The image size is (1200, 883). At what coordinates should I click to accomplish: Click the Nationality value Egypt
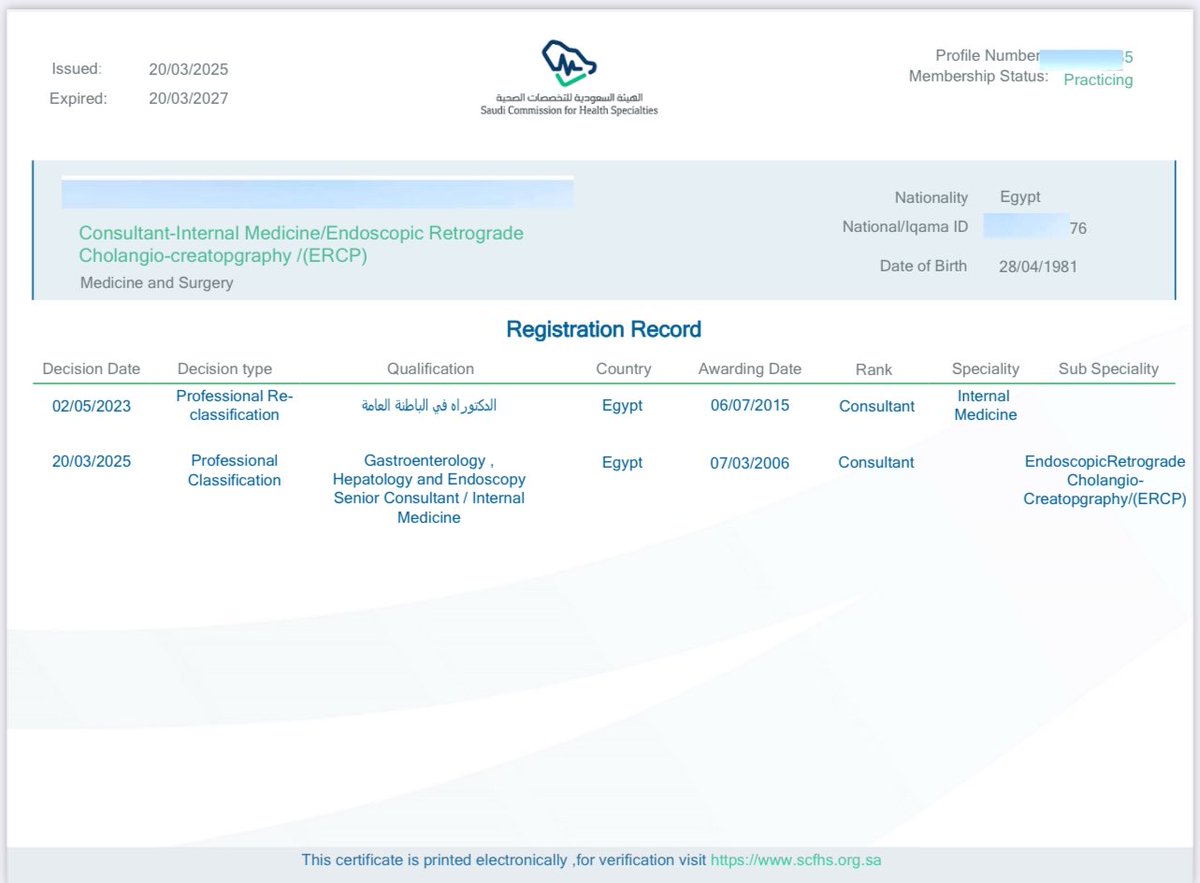[1020, 197]
